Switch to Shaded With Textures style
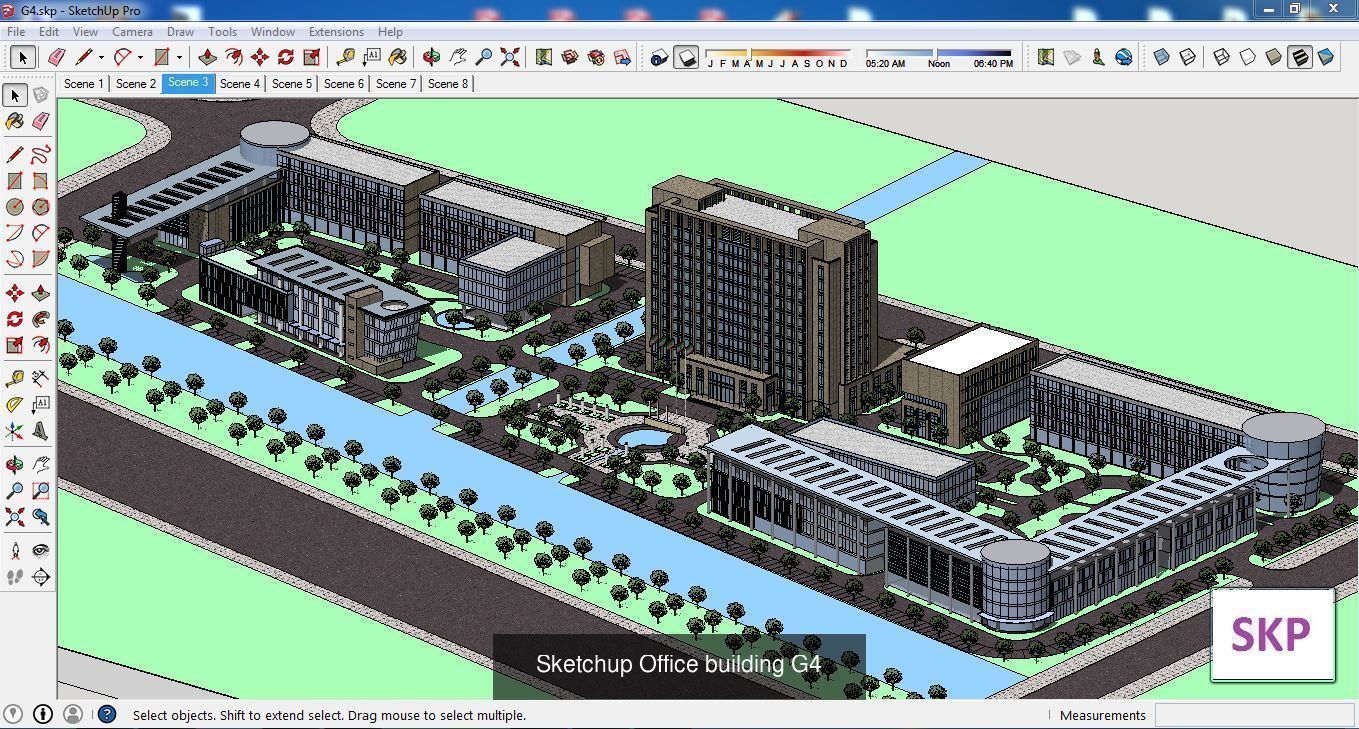The image size is (1359, 729). pos(1300,57)
